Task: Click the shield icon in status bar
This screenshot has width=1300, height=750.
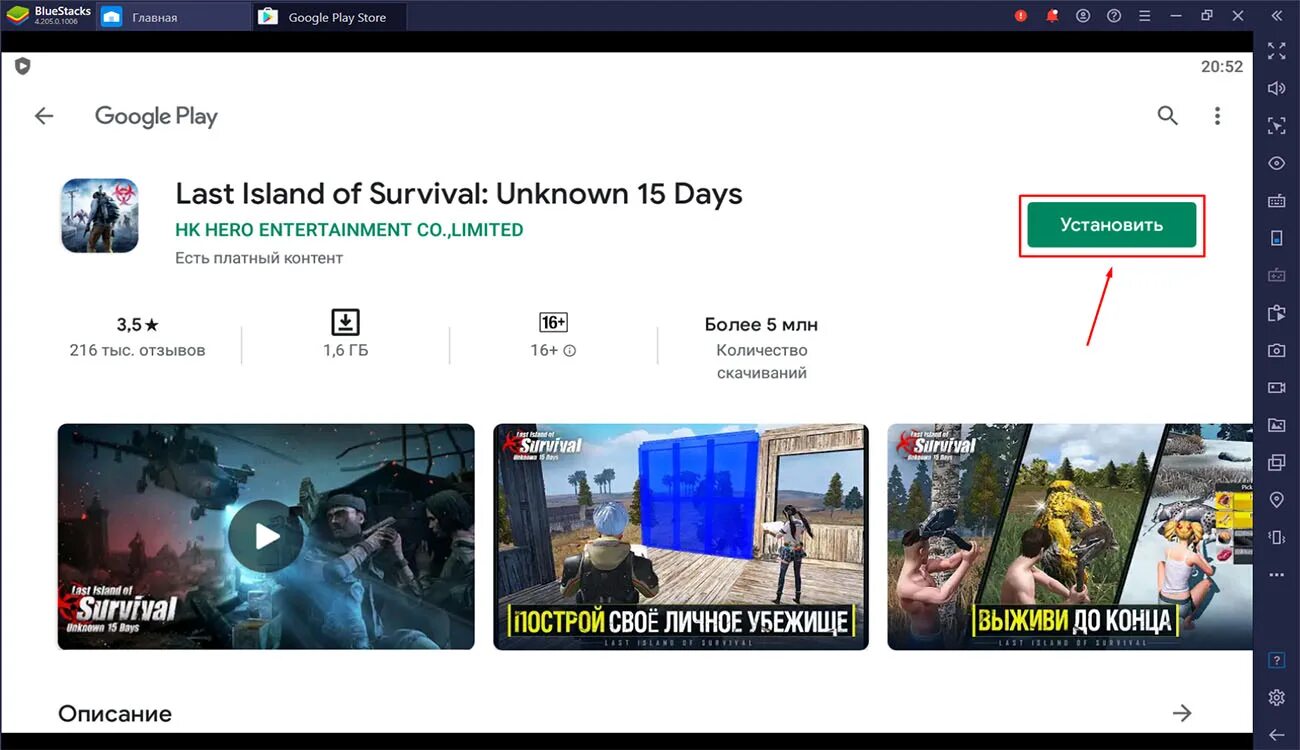Action: pos(22,66)
